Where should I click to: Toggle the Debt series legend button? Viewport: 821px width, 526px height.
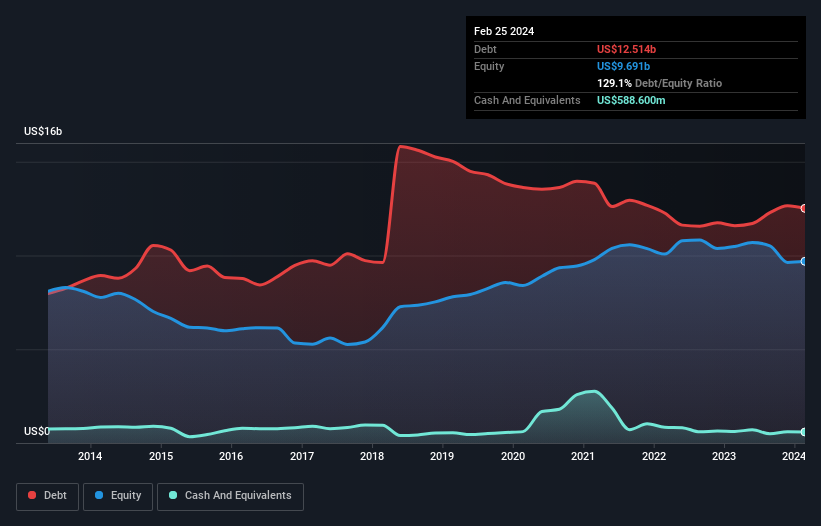point(48,496)
